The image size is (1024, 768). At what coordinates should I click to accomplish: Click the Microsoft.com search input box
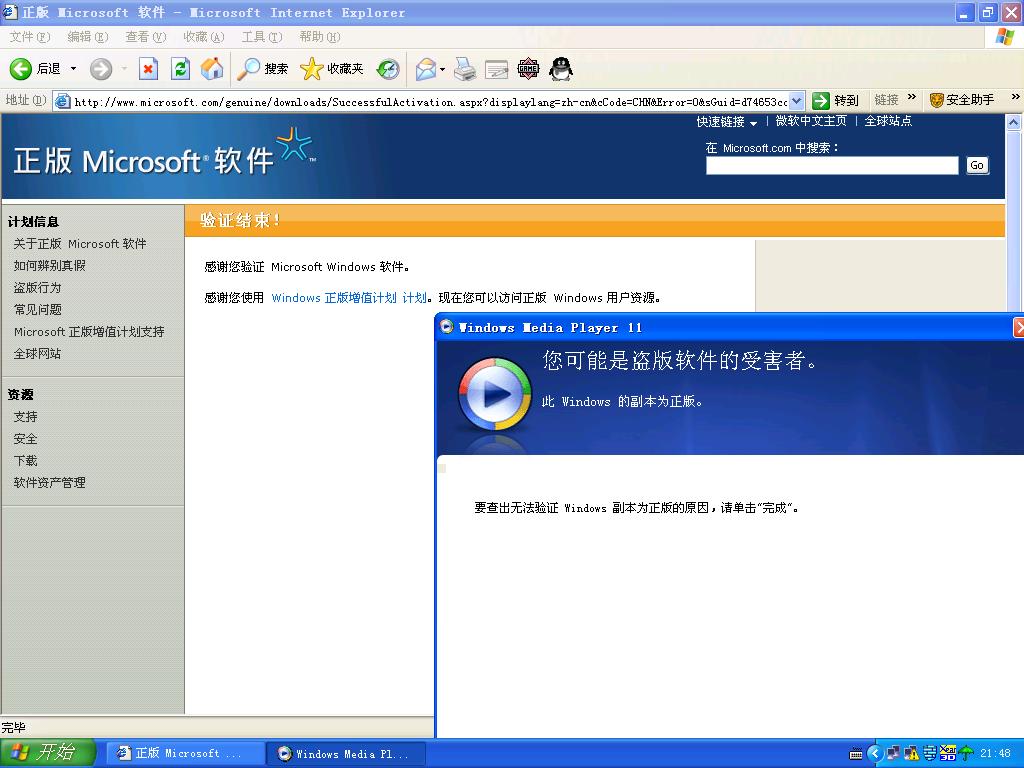[x=832, y=165]
